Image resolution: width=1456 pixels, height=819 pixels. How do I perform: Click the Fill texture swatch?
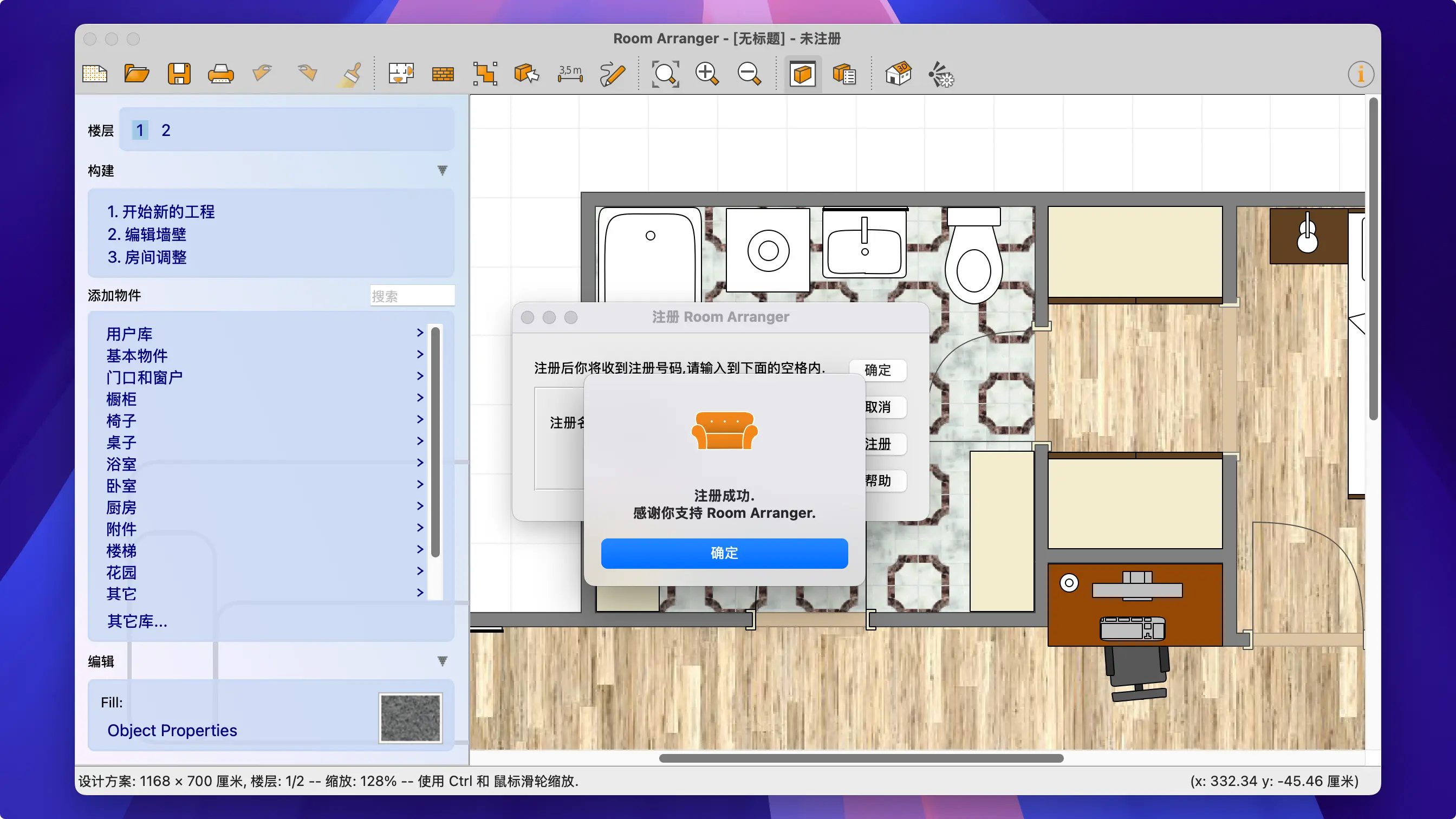point(411,718)
